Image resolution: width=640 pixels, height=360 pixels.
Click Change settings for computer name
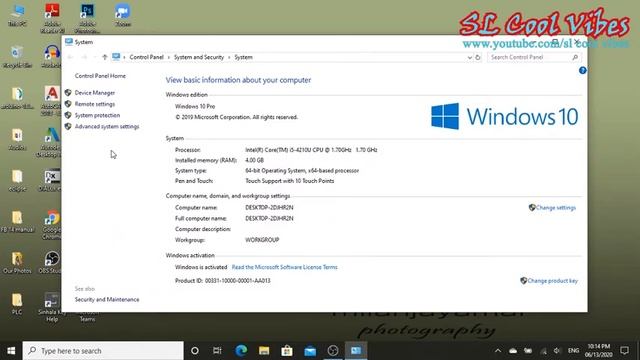pyautogui.click(x=556, y=208)
